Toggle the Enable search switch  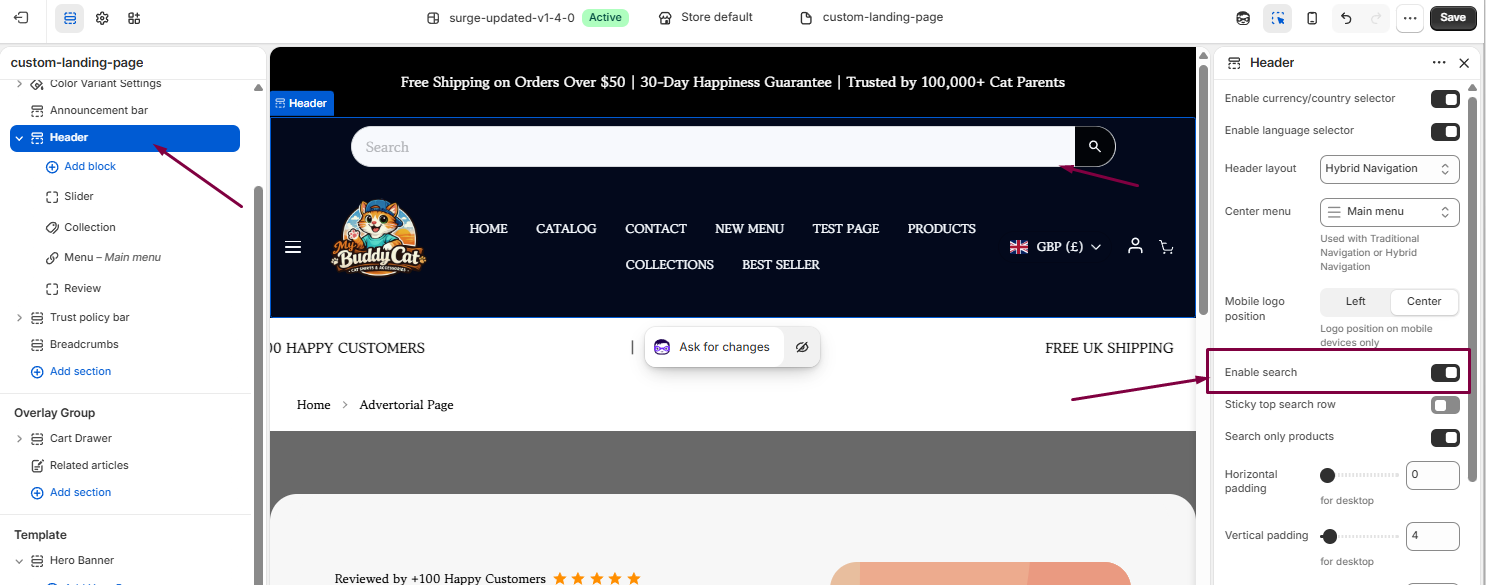click(x=1445, y=373)
